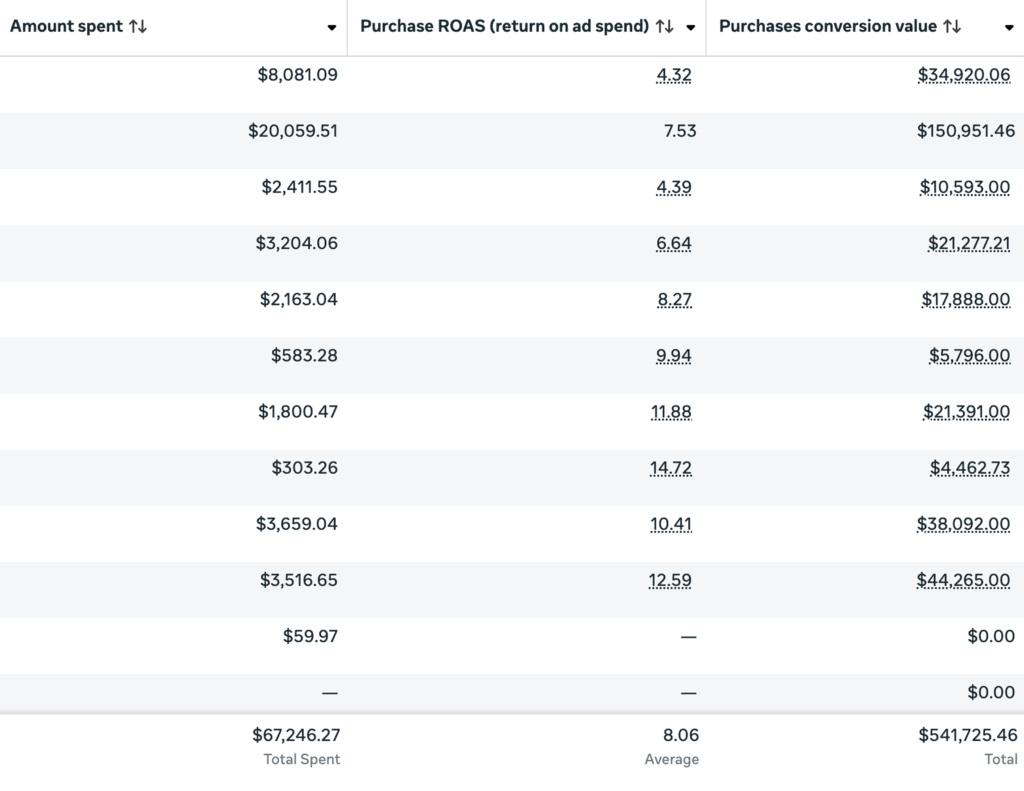Select total conversion value $541,725.46
The image size is (1024, 791).
click(x=968, y=735)
